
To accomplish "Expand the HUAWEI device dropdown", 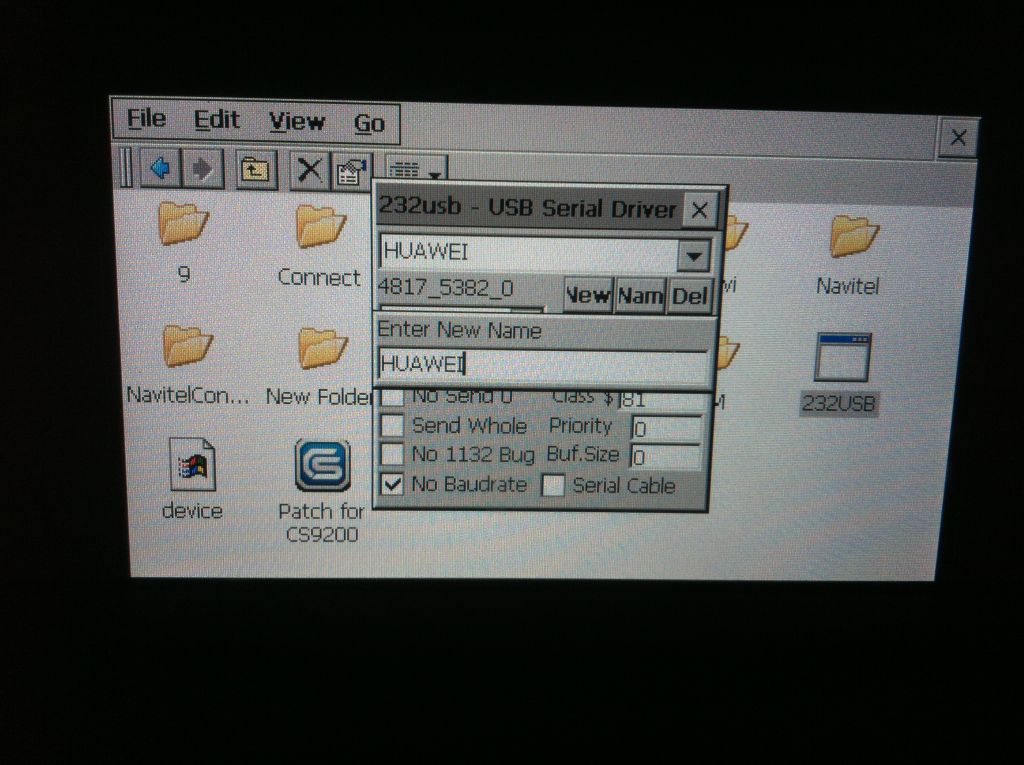I will 693,255.
